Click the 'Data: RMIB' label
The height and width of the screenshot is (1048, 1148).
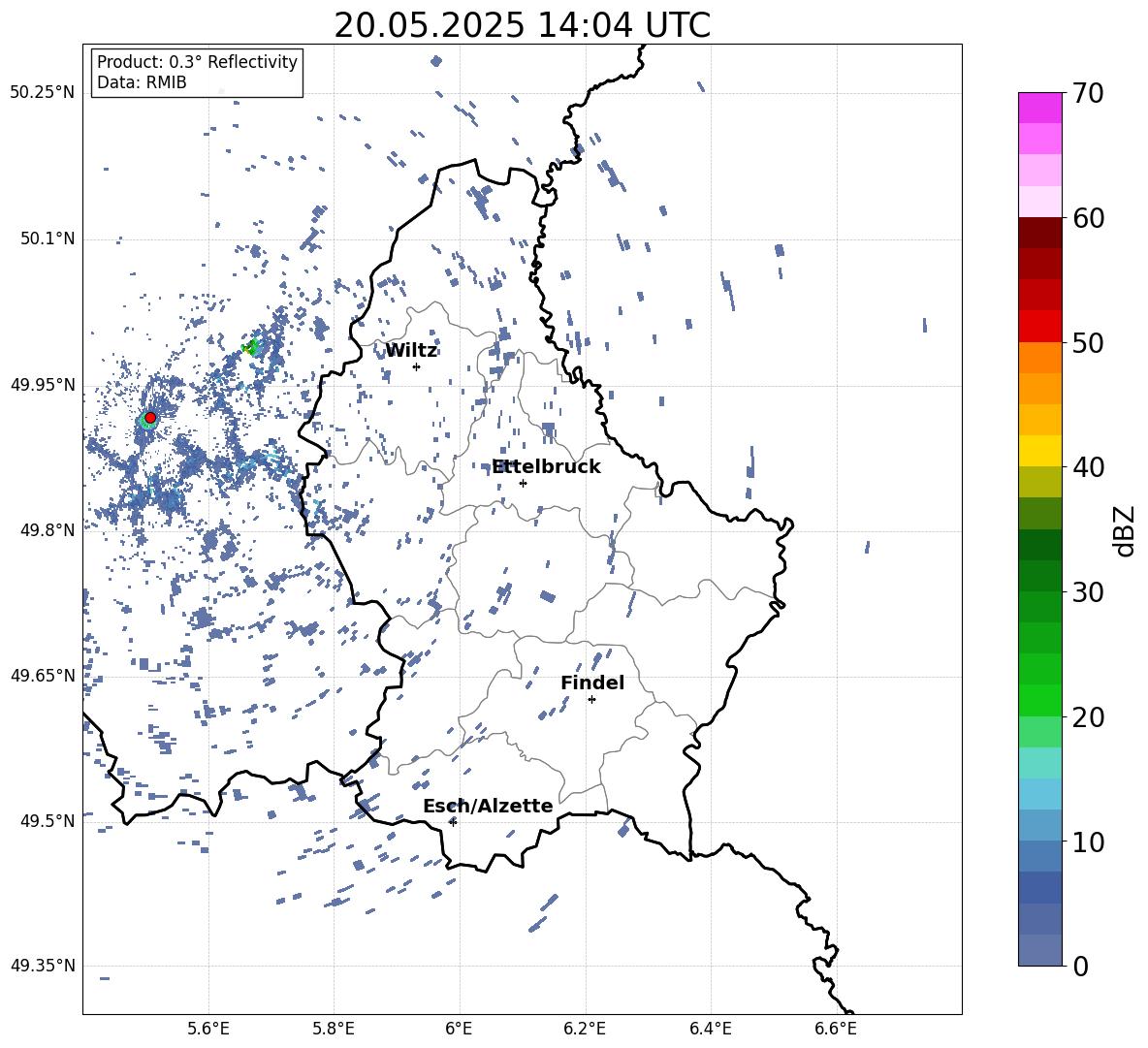coord(142,82)
